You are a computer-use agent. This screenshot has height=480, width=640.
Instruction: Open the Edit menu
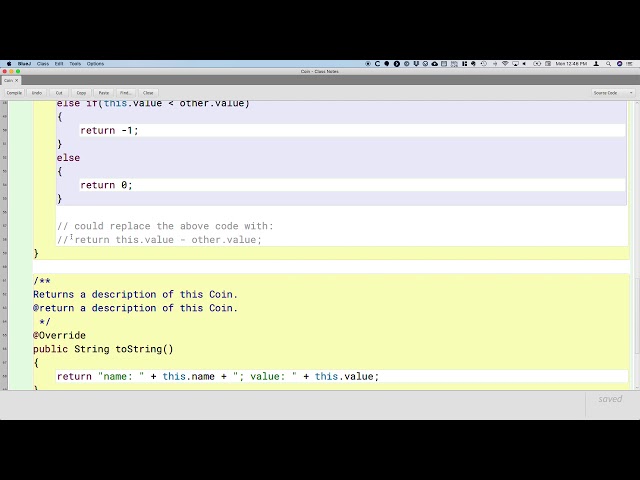coord(59,64)
